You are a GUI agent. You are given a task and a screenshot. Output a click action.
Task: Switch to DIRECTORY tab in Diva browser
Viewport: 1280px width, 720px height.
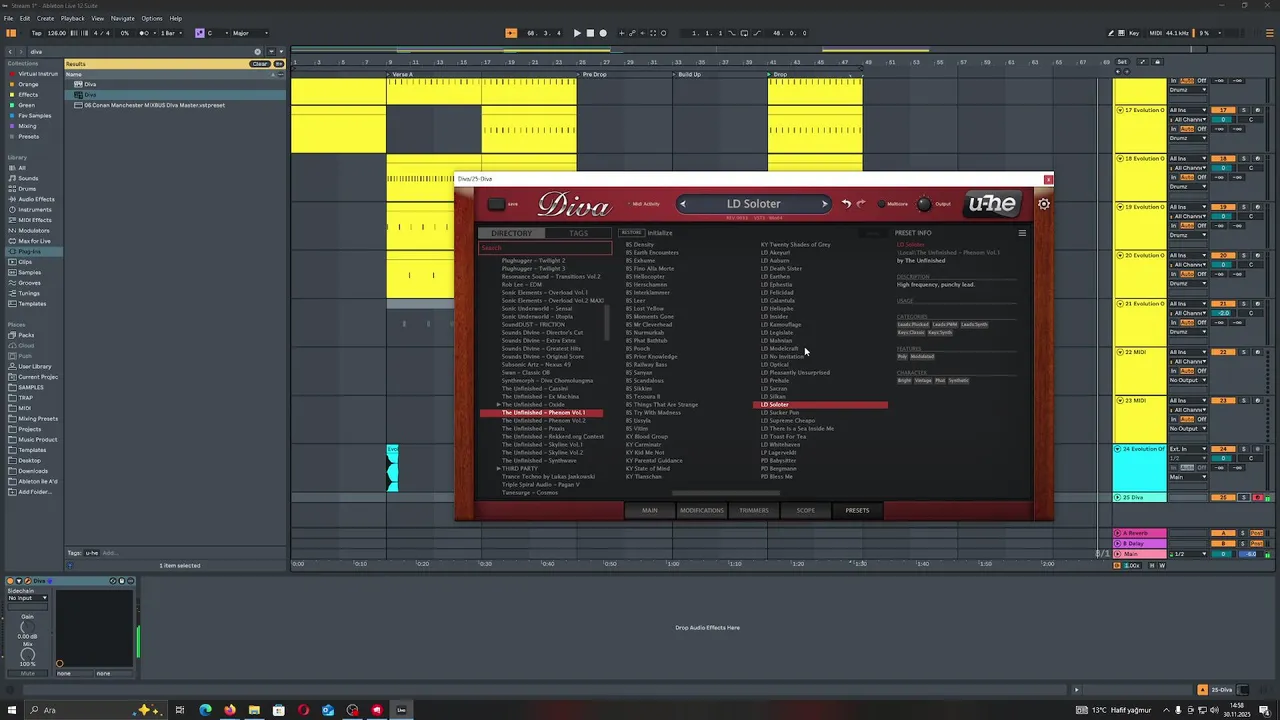(x=511, y=233)
